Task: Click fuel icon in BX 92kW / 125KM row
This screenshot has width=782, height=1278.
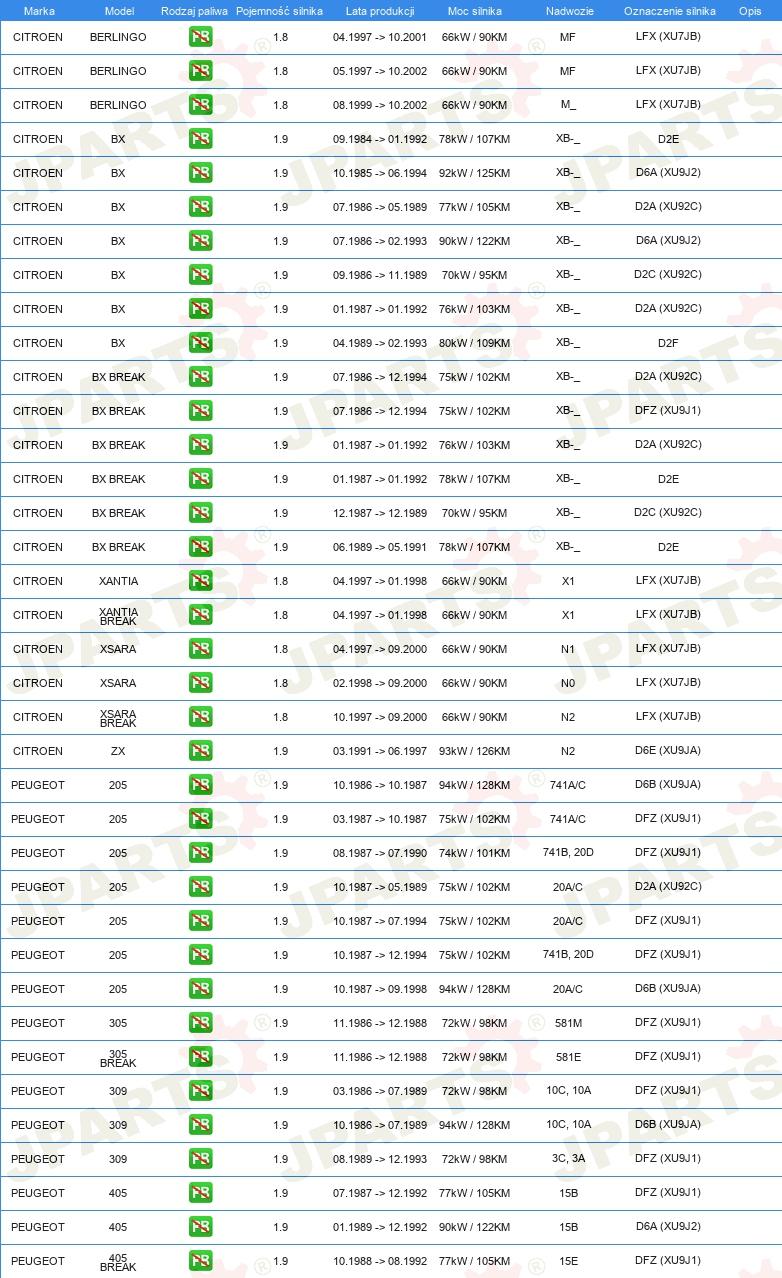Action: pos(200,173)
